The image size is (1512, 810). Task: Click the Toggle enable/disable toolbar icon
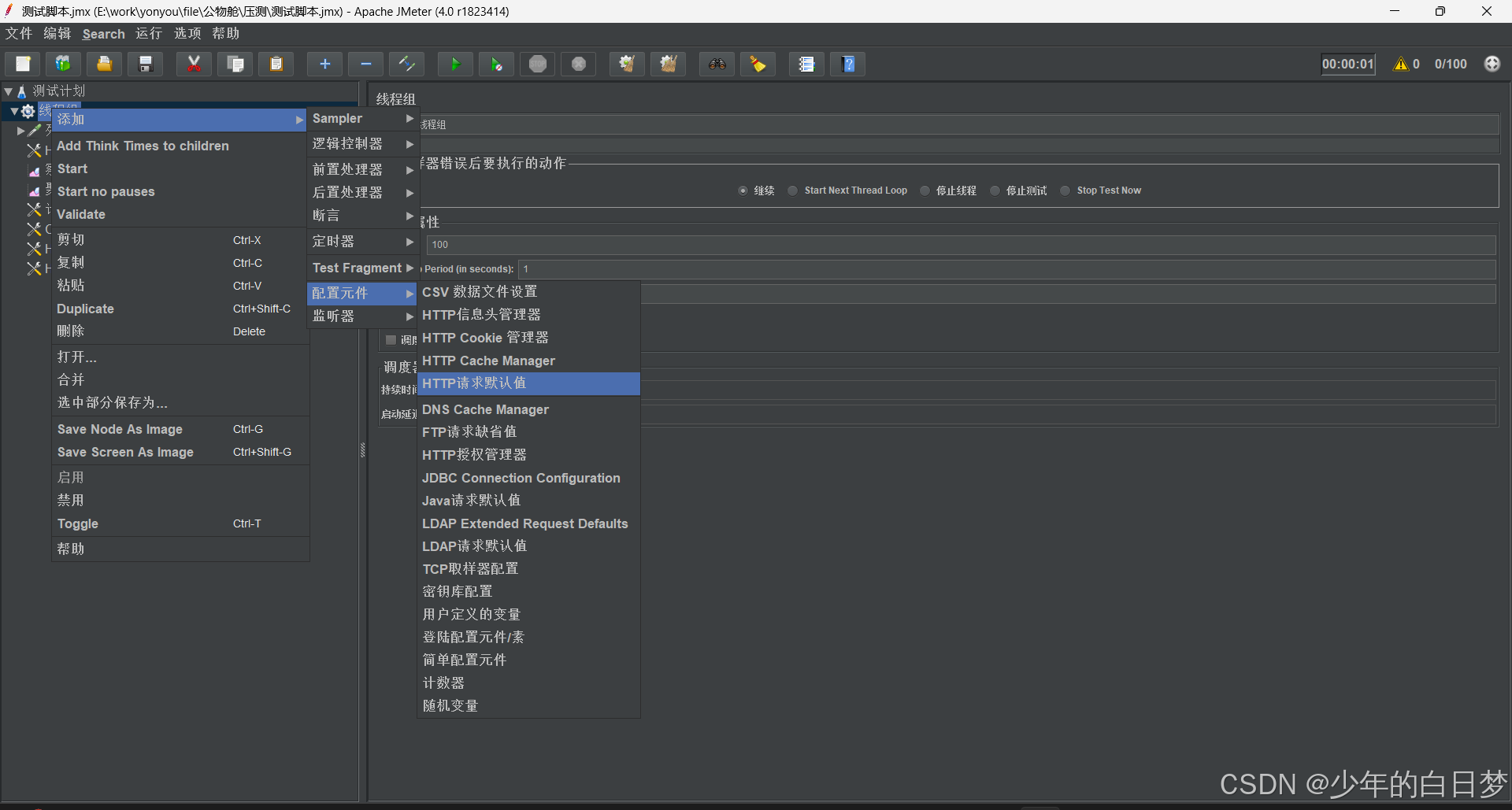(x=407, y=64)
